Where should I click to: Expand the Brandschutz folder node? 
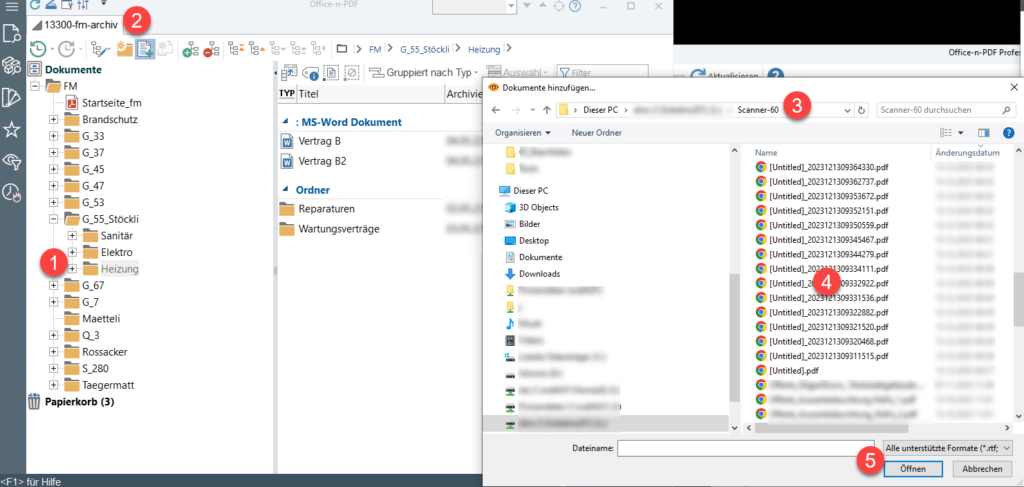[x=53, y=120]
